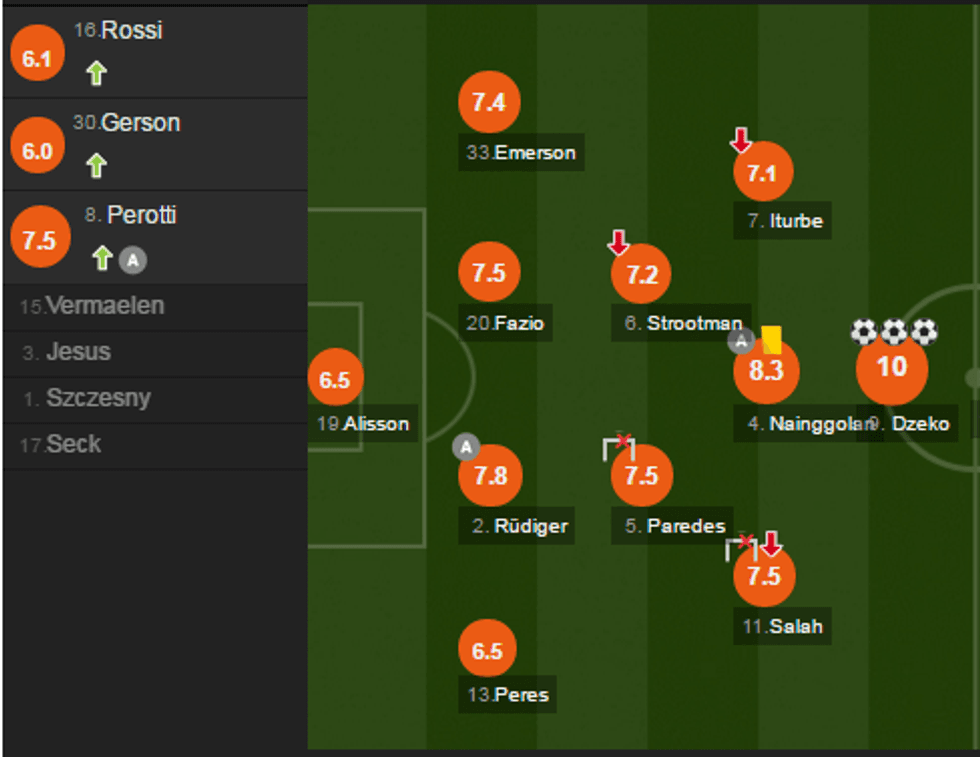980x757 pixels.
Task: Click the red substitution arrow on Strootman
Action: click(x=618, y=242)
